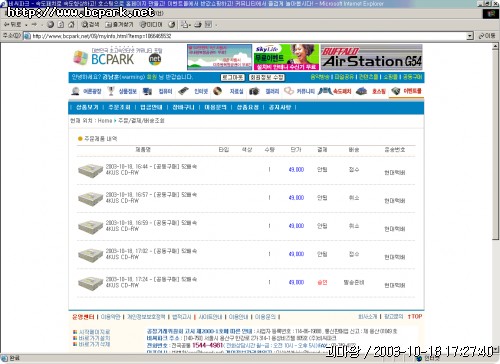500x364 pixels.
Task: Click the red 승인 status on the 17:24 order
Action: tap(322, 282)
